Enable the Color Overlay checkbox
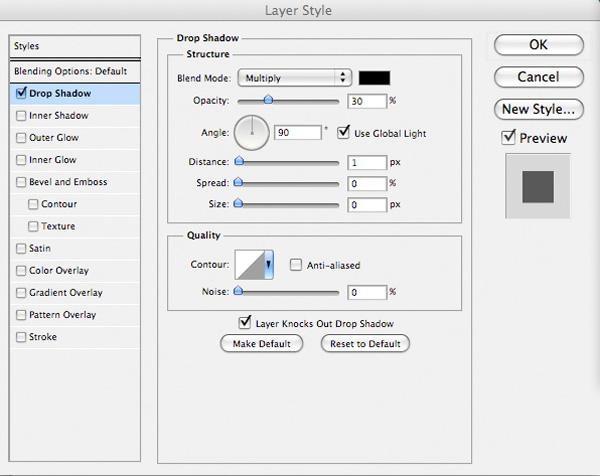This screenshot has width=600, height=476. [21, 271]
